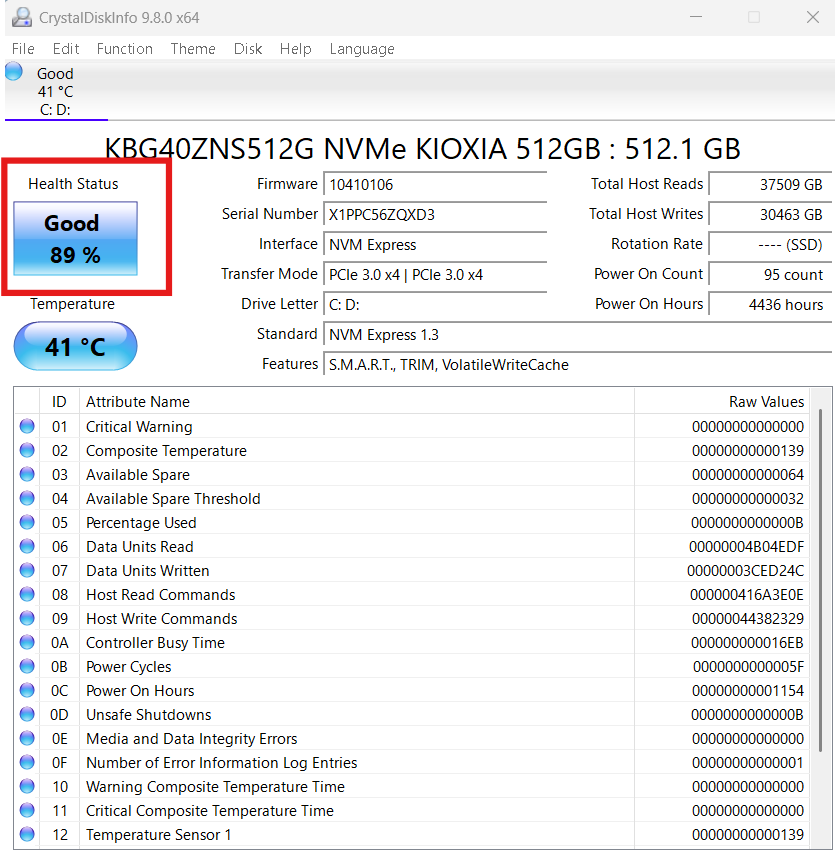The height and width of the screenshot is (852, 835).
Task: Open the Function menu
Action: [x=124, y=48]
